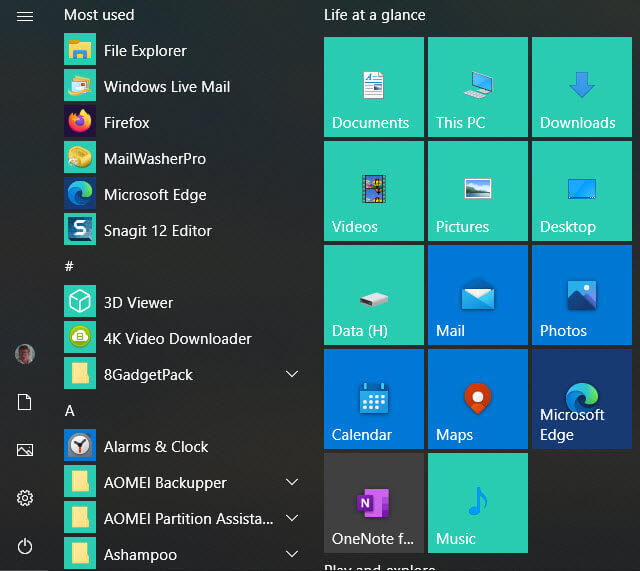Screen dimensions: 640x571
Task: Open the Photos tile
Action: click(x=582, y=295)
